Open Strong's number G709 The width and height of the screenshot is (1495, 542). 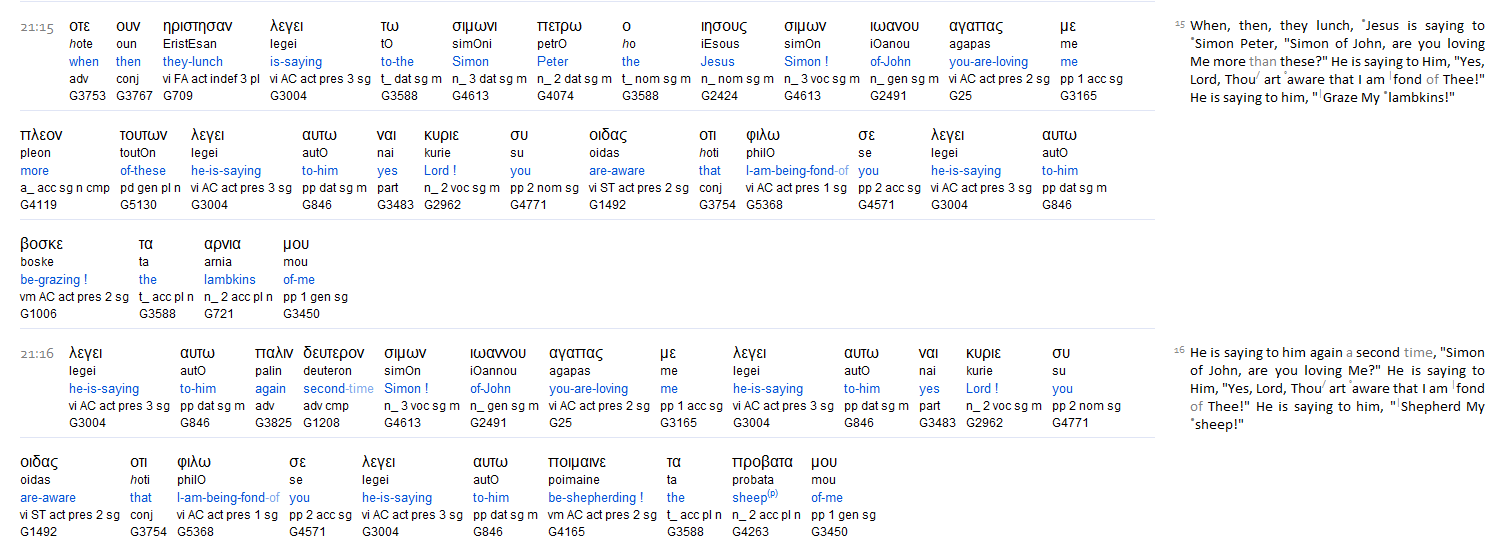click(177, 96)
